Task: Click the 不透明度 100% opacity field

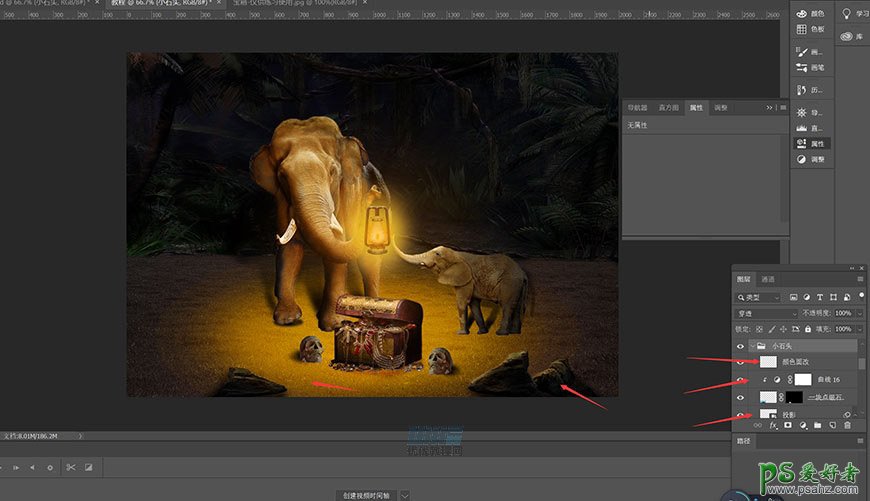Action: pyautogui.click(x=843, y=313)
